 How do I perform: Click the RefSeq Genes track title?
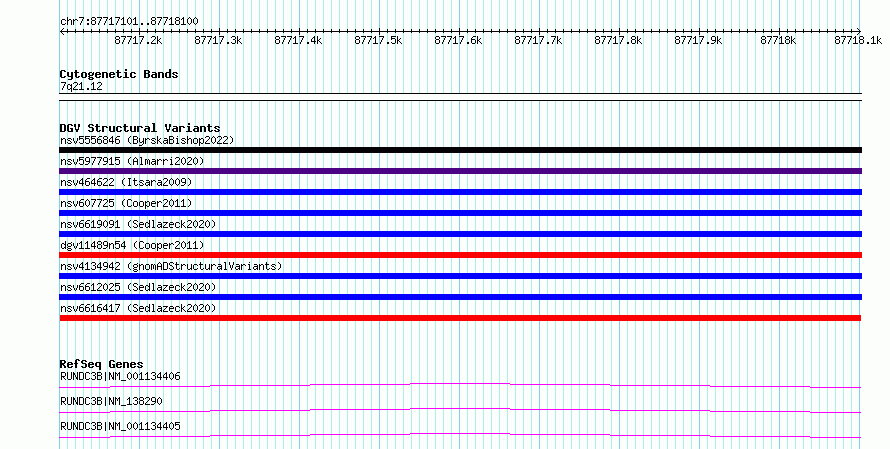[101, 364]
